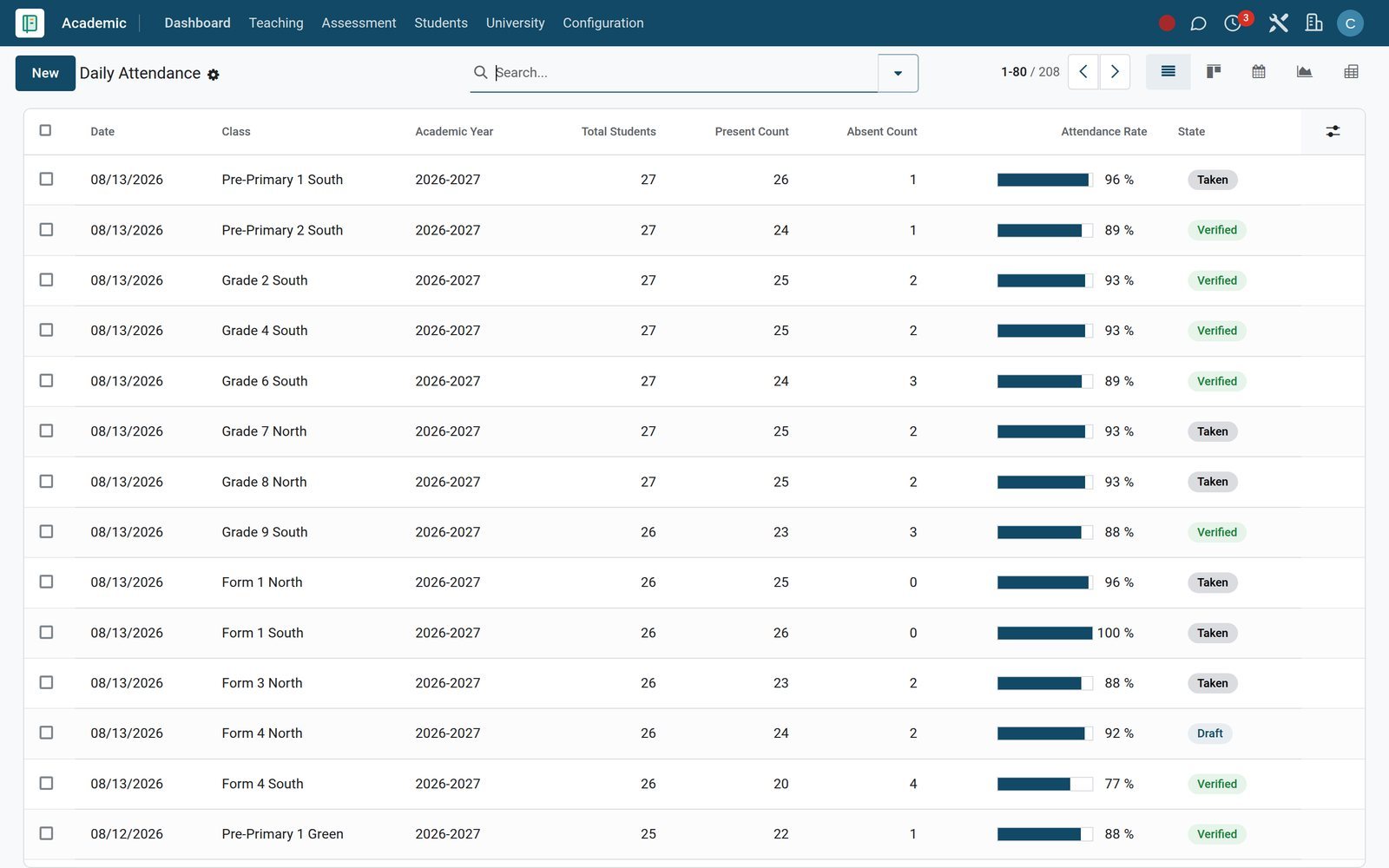This screenshot has height=868, width=1389.
Task: Sort by the Date column header
Action: pyautogui.click(x=102, y=132)
